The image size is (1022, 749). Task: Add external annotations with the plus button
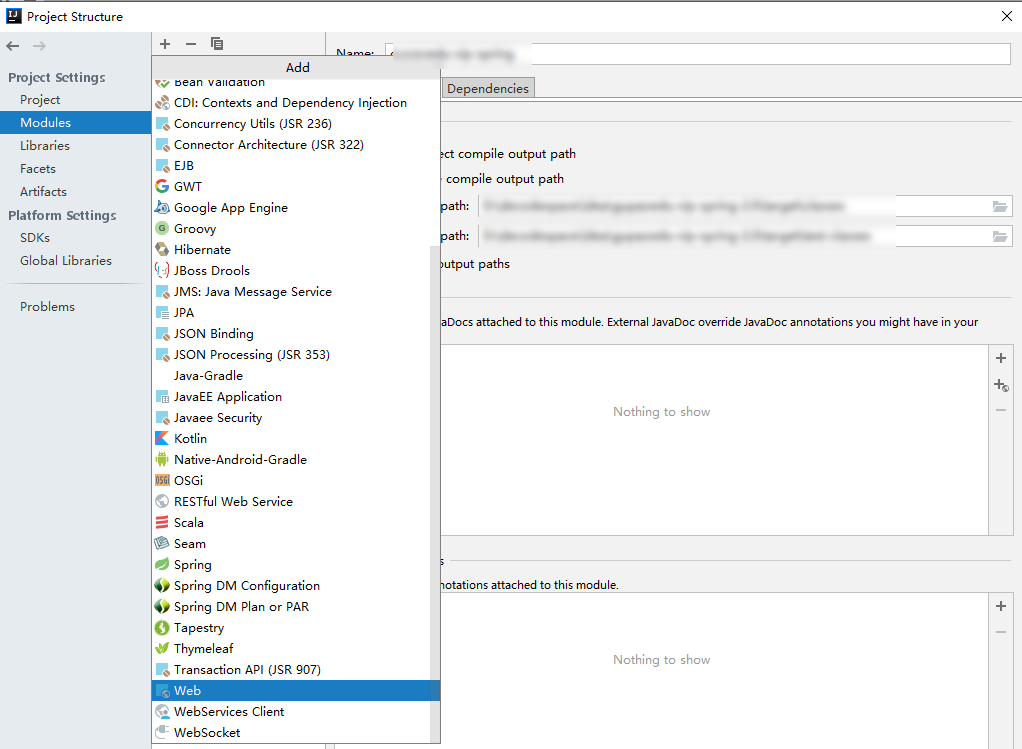pos(1001,606)
